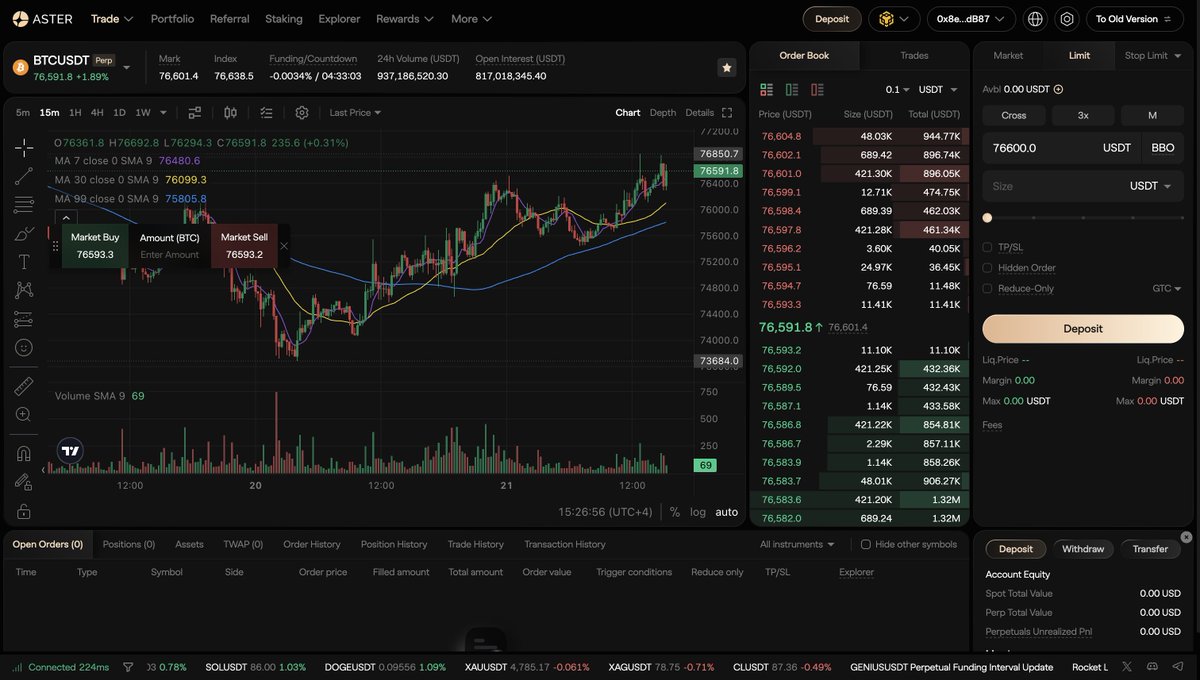
Task: Click the Market Sell 76593.2 button
Action: (244, 246)
